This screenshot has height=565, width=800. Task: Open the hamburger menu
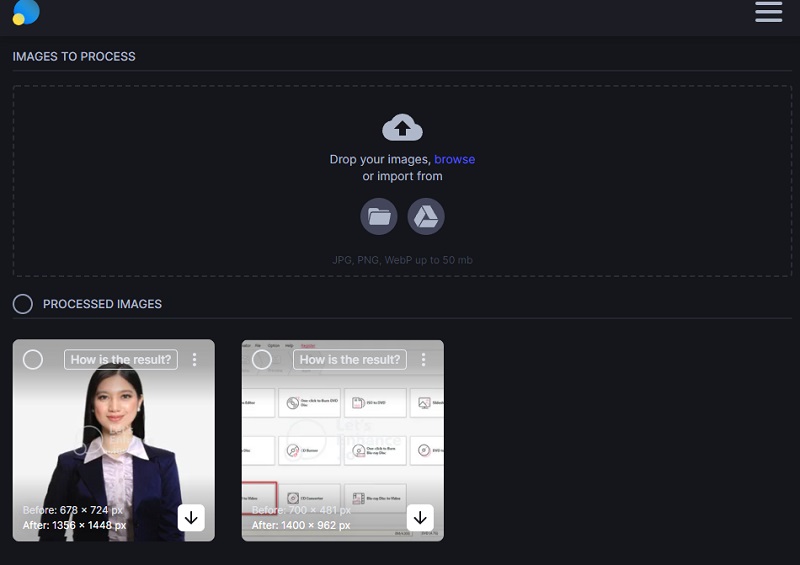768,12
